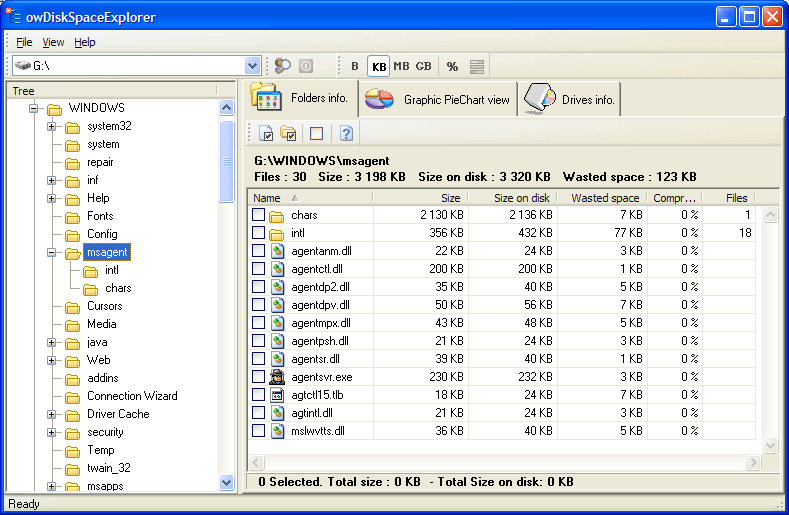The image size is (789, 515).
Task: Open the View menu
Action: [x=53, y=42]
